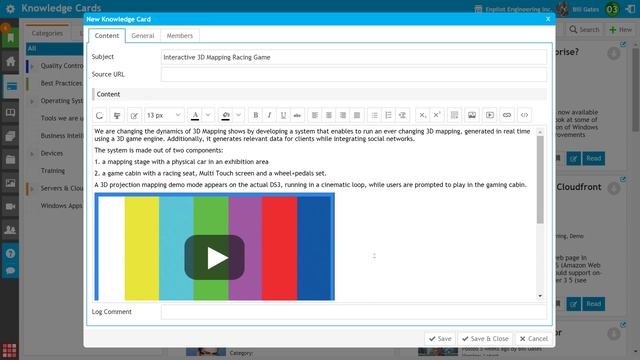Click the Bill Gates user profile

pos(578,9)
